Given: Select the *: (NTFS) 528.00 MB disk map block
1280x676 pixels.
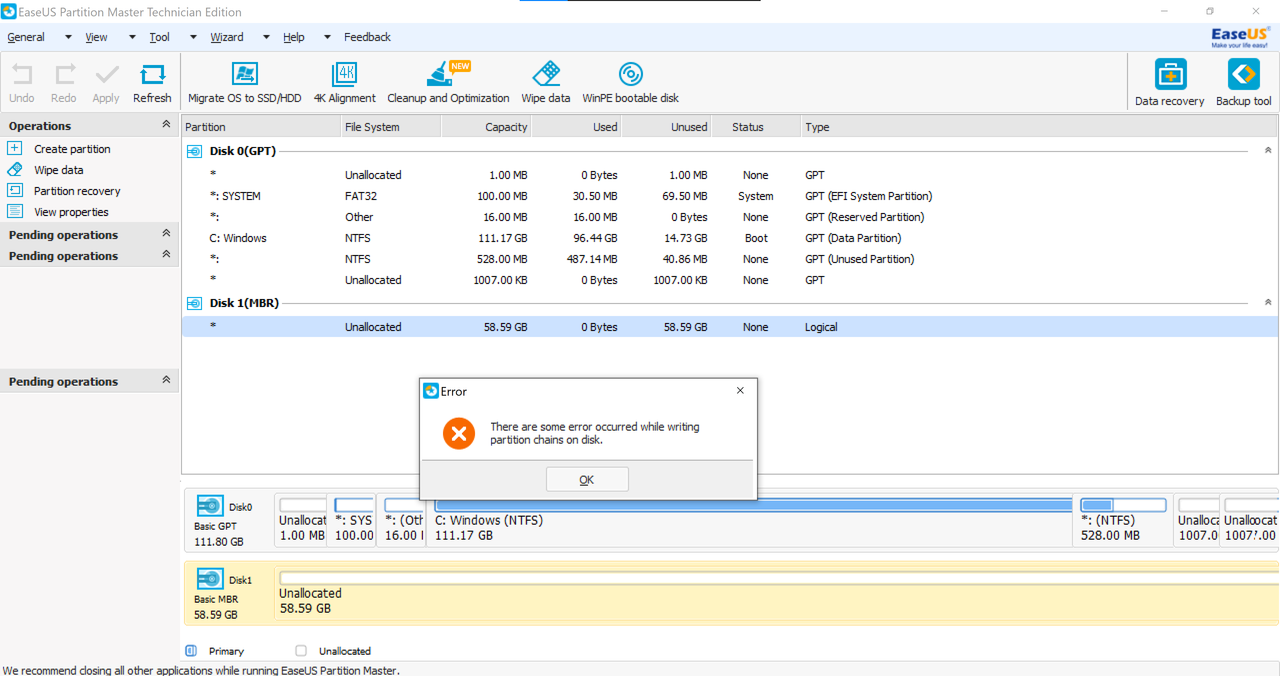Looking at the screenshot, I should pos(1124,520).
